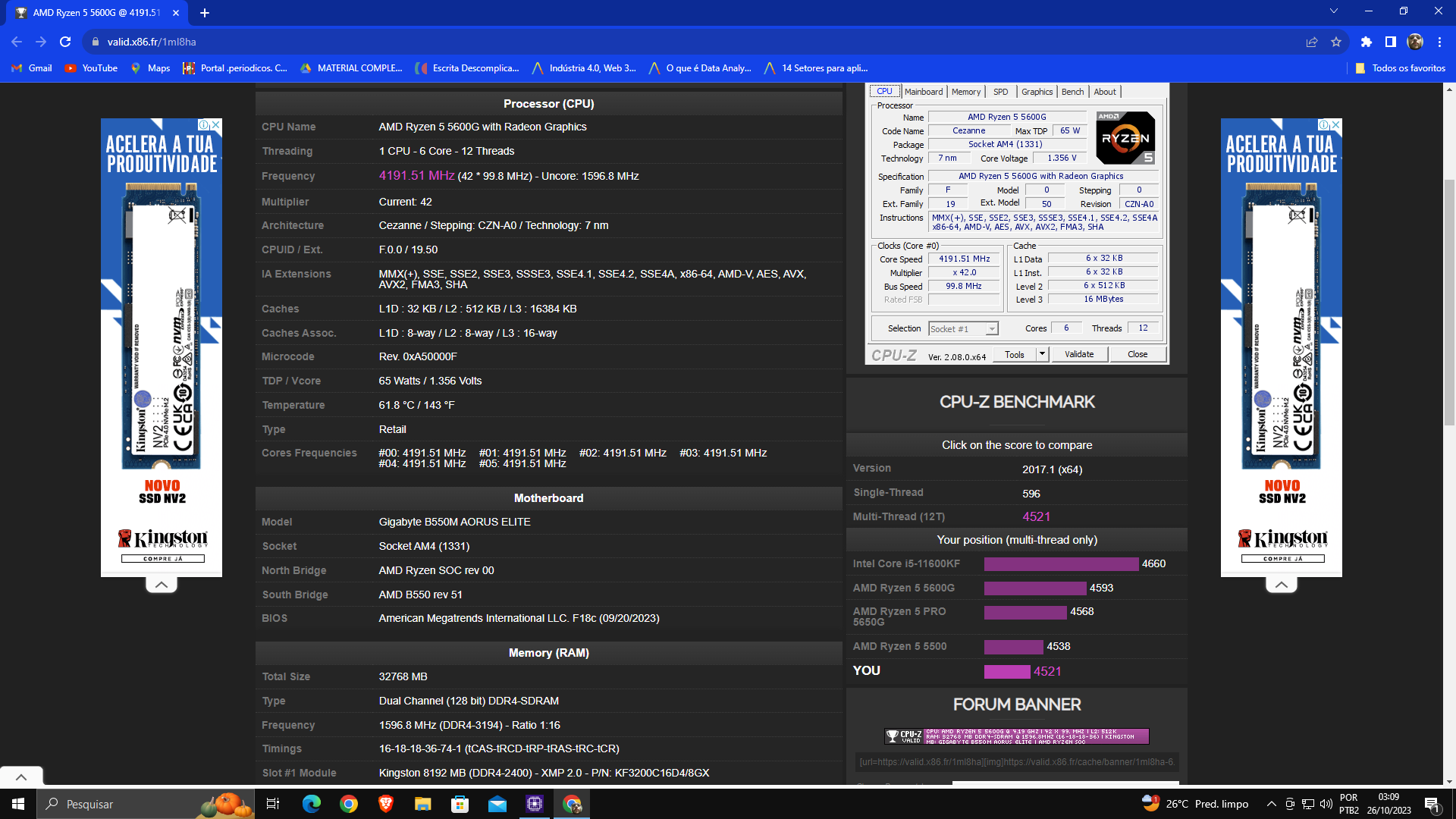
Task: Open a new browser tab
Action: (x=205, y=12)
